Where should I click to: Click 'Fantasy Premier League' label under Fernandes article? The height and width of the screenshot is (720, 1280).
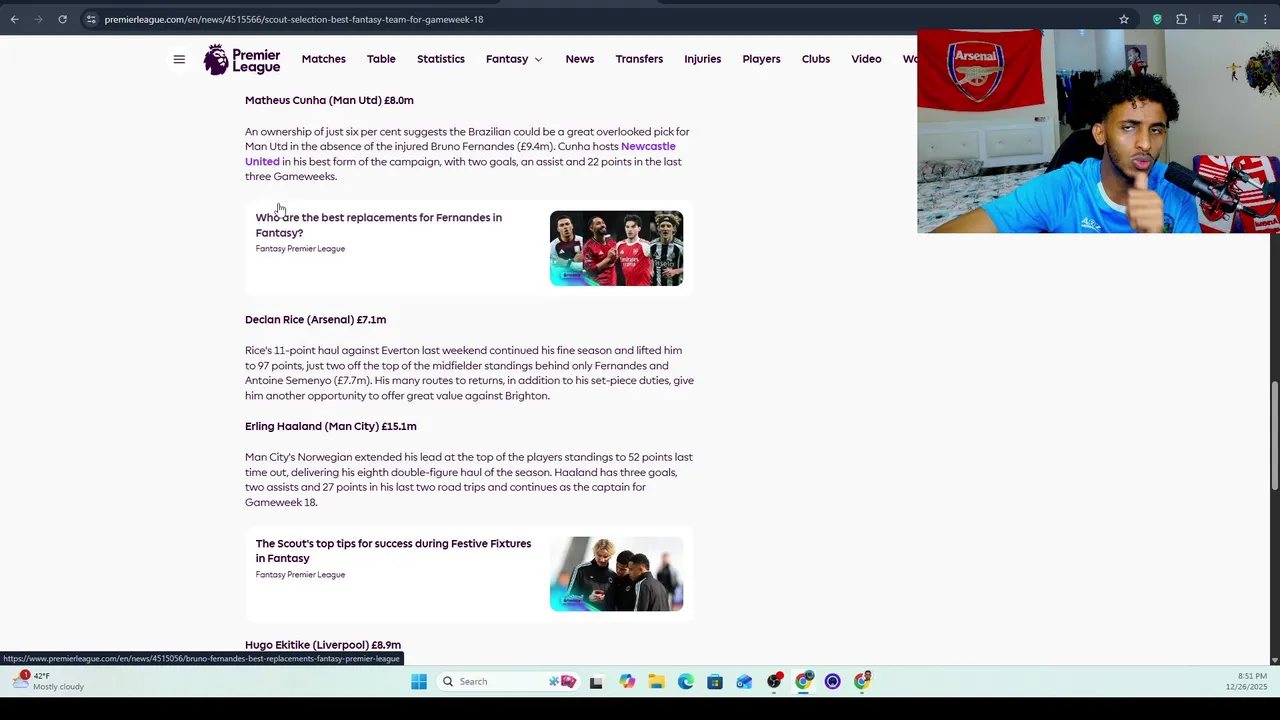click(300, 249)
